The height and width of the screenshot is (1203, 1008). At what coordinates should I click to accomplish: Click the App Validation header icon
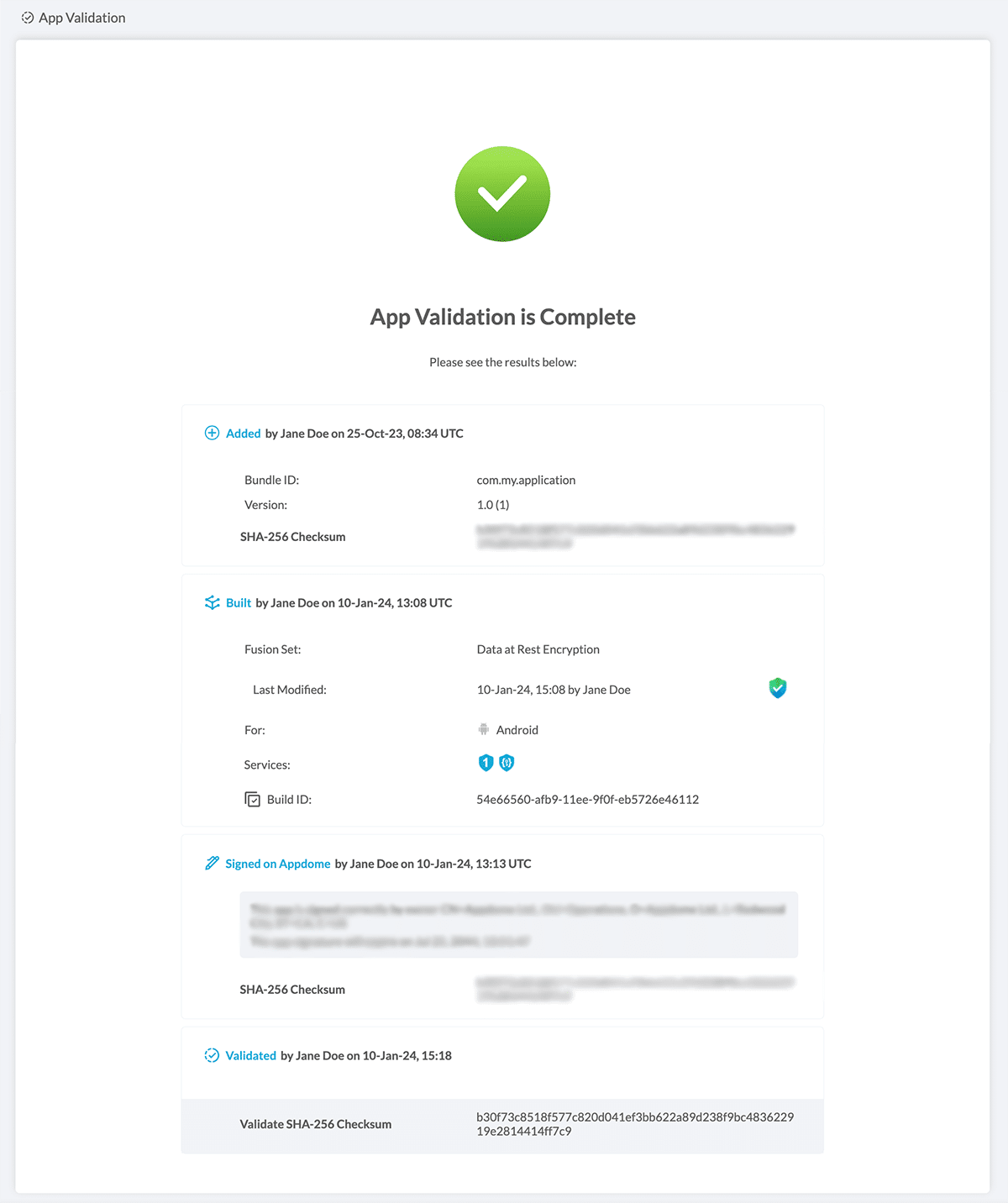28,18
